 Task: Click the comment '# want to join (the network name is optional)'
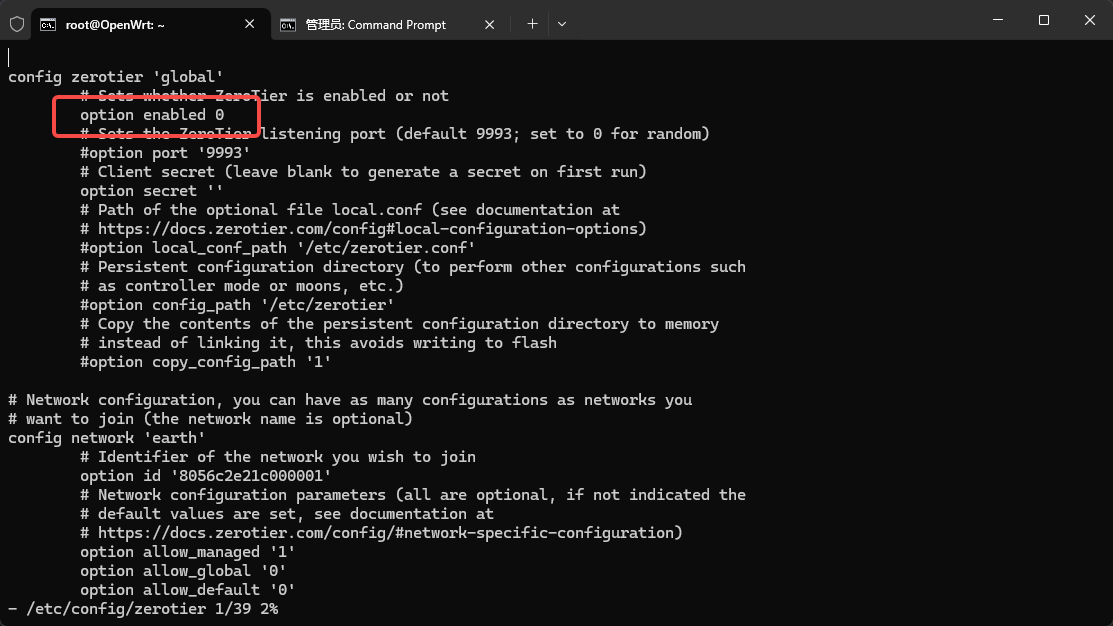(210, 419)
